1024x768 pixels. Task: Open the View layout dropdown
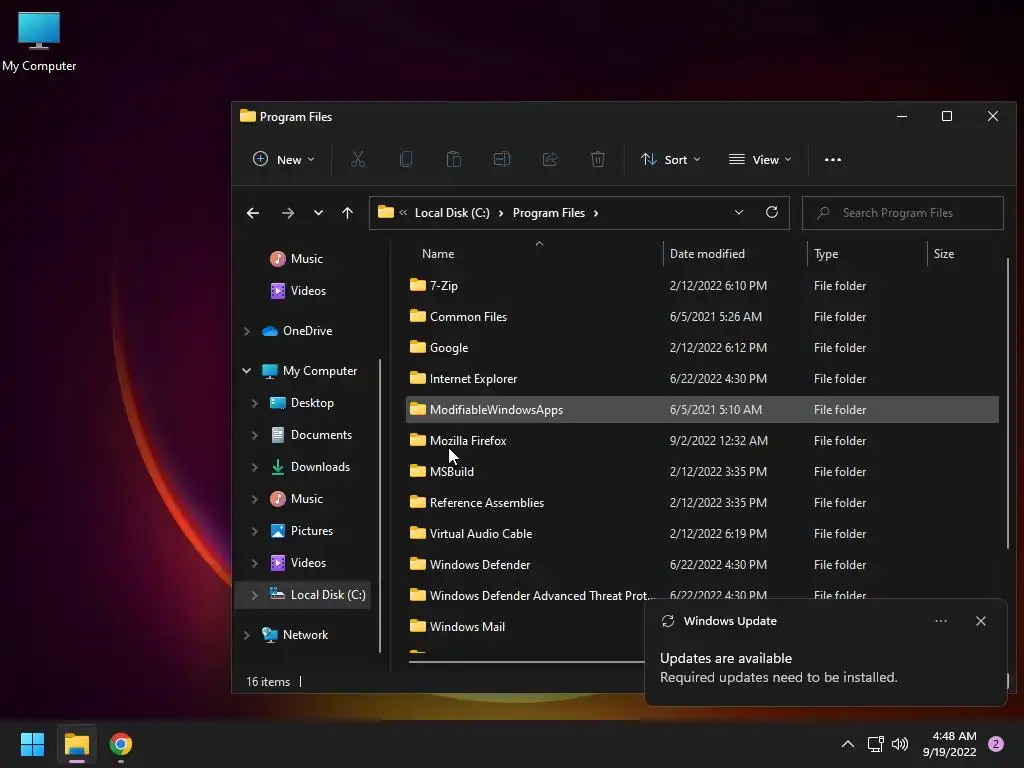pyautogui.click(x=760, y=159)
